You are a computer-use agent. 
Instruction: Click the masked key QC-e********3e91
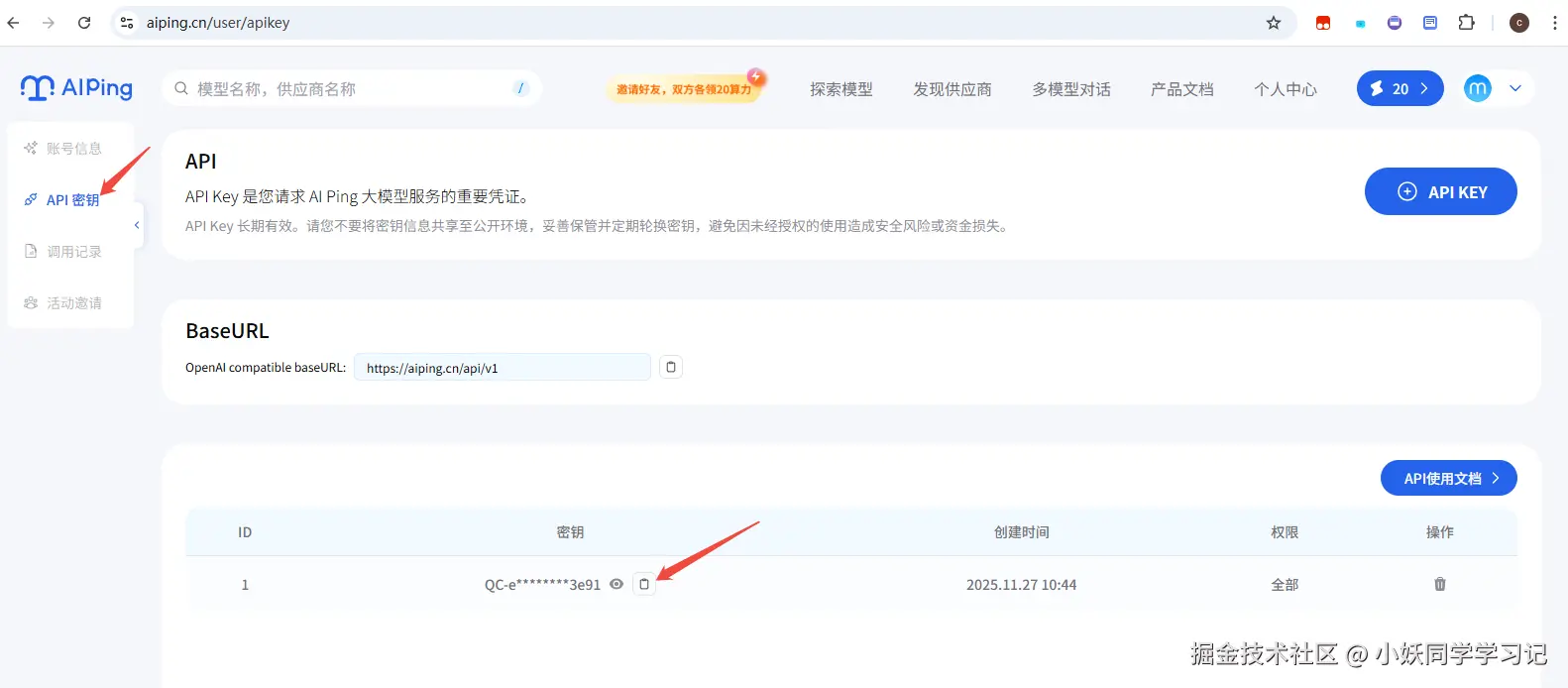[x=542, y=585]
